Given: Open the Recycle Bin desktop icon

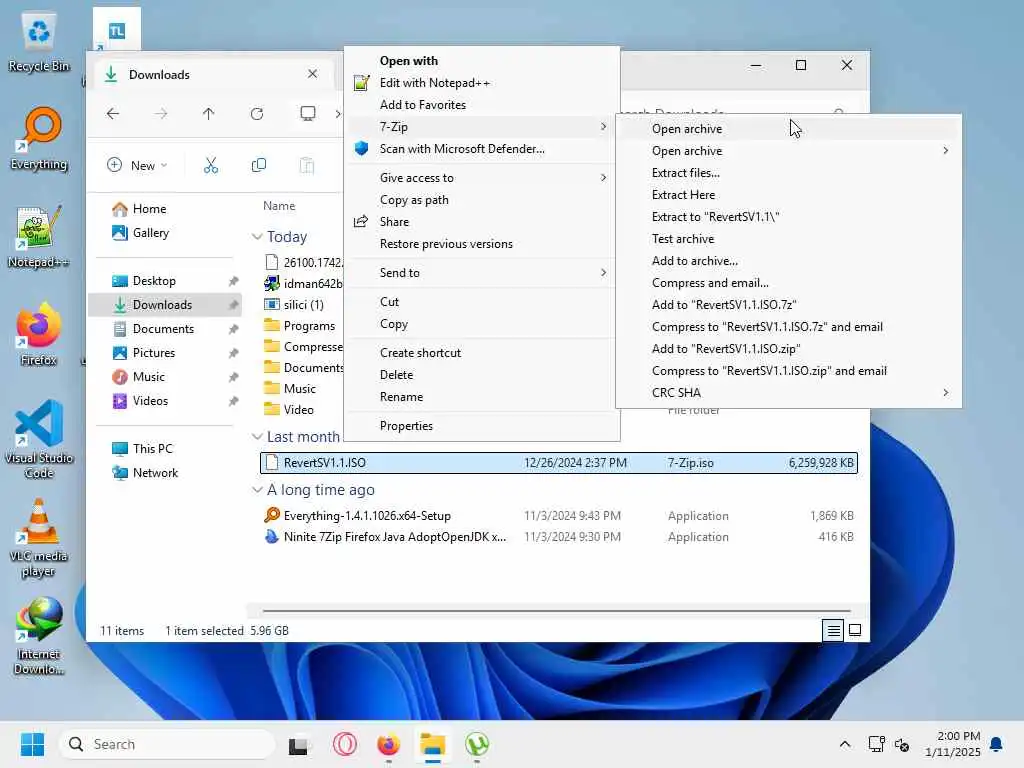Looking at the screenshot, I should [39, 42].
